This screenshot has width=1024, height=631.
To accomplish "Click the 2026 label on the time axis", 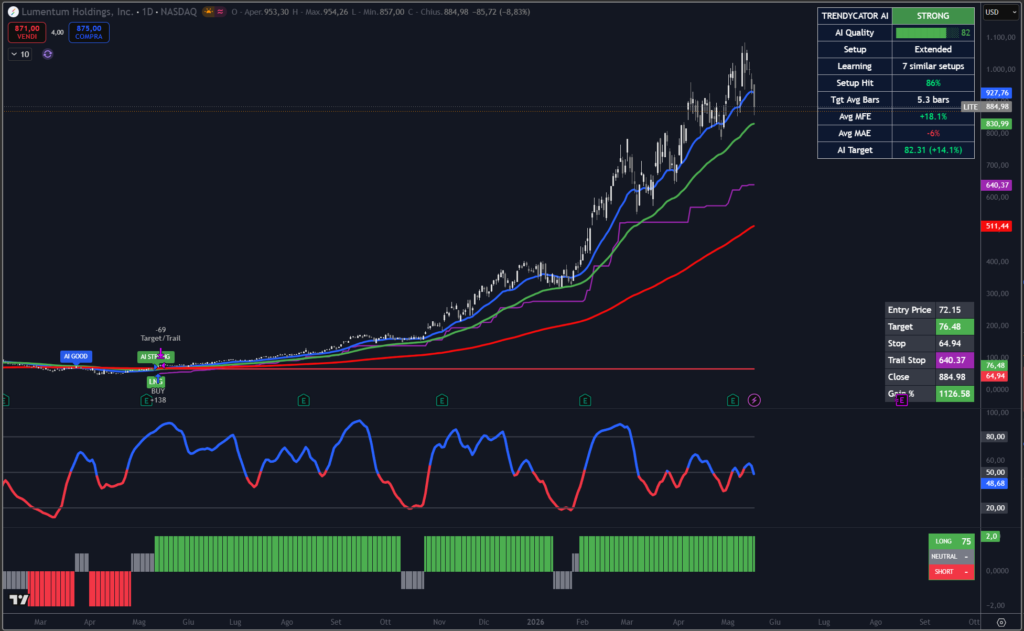I will [535, 622].
